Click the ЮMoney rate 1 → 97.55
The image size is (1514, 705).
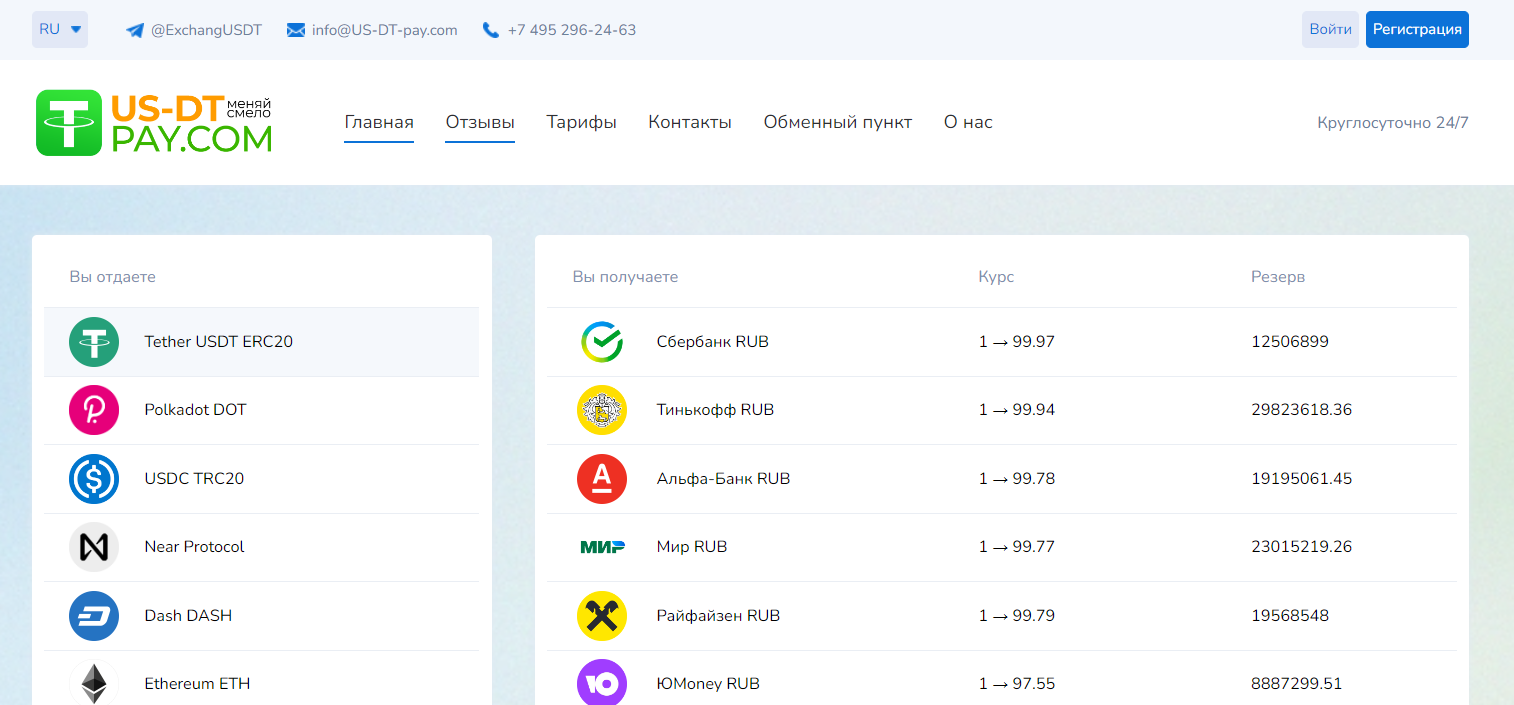click(1016, 684)
